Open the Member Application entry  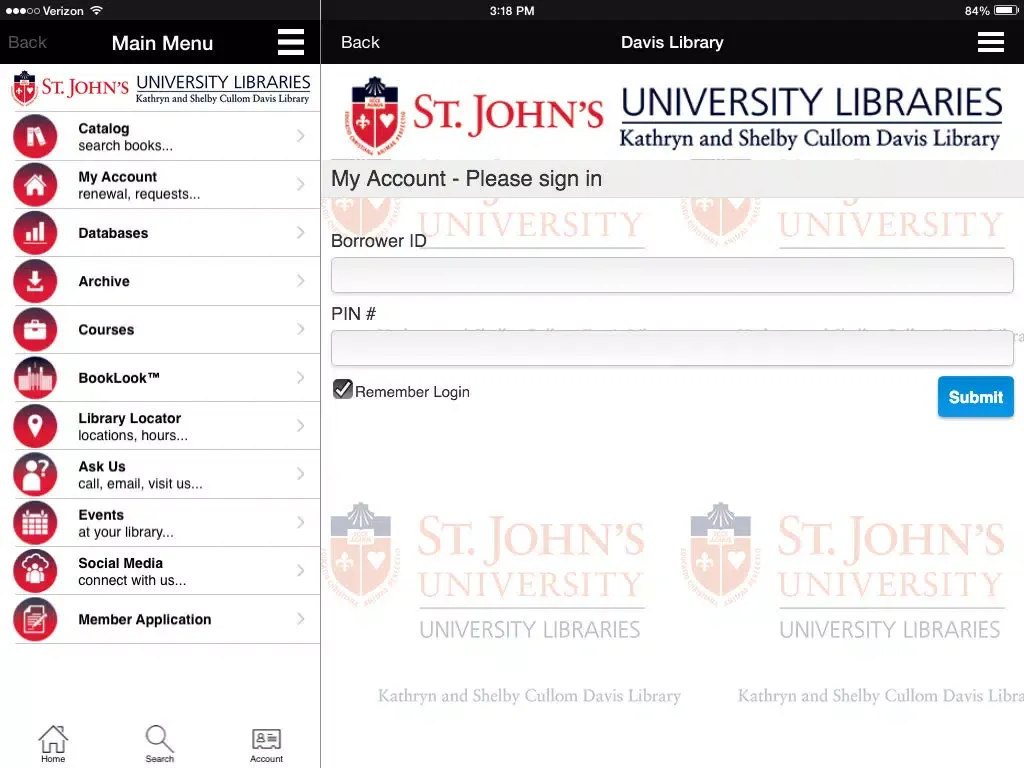point(160,620)
